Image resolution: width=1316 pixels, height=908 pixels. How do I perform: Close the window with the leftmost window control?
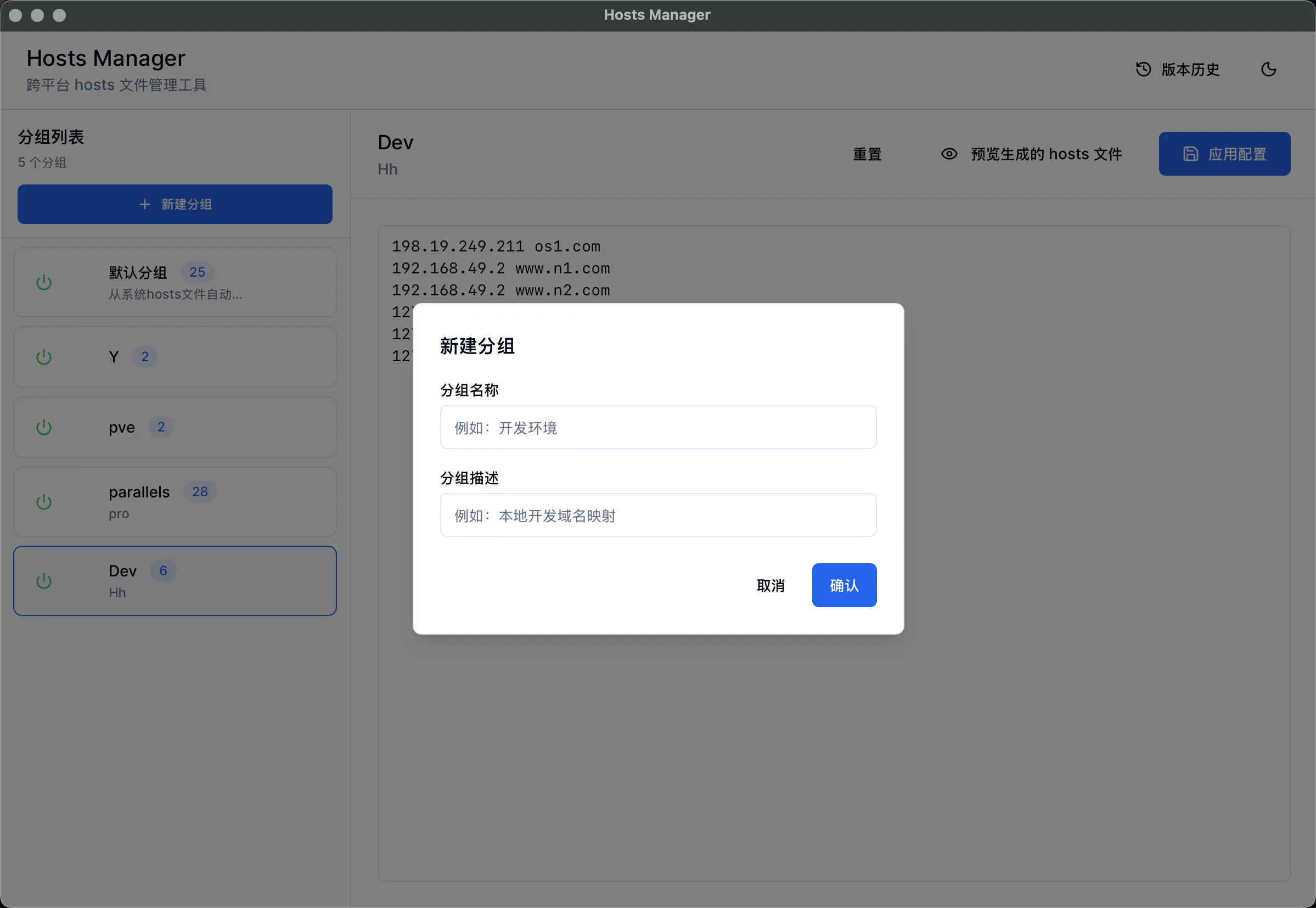tap(15, 15)
